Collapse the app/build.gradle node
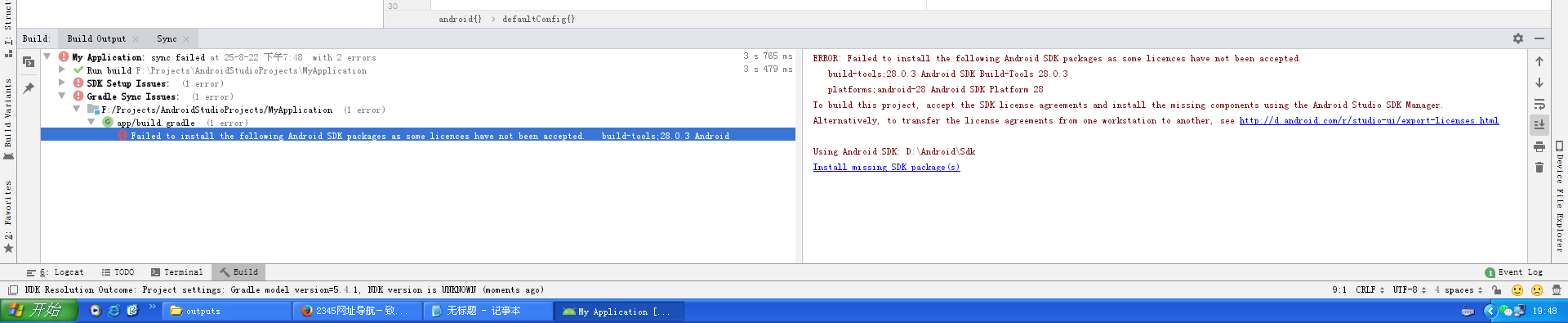 pyautogui.click(x=91, y=123)
